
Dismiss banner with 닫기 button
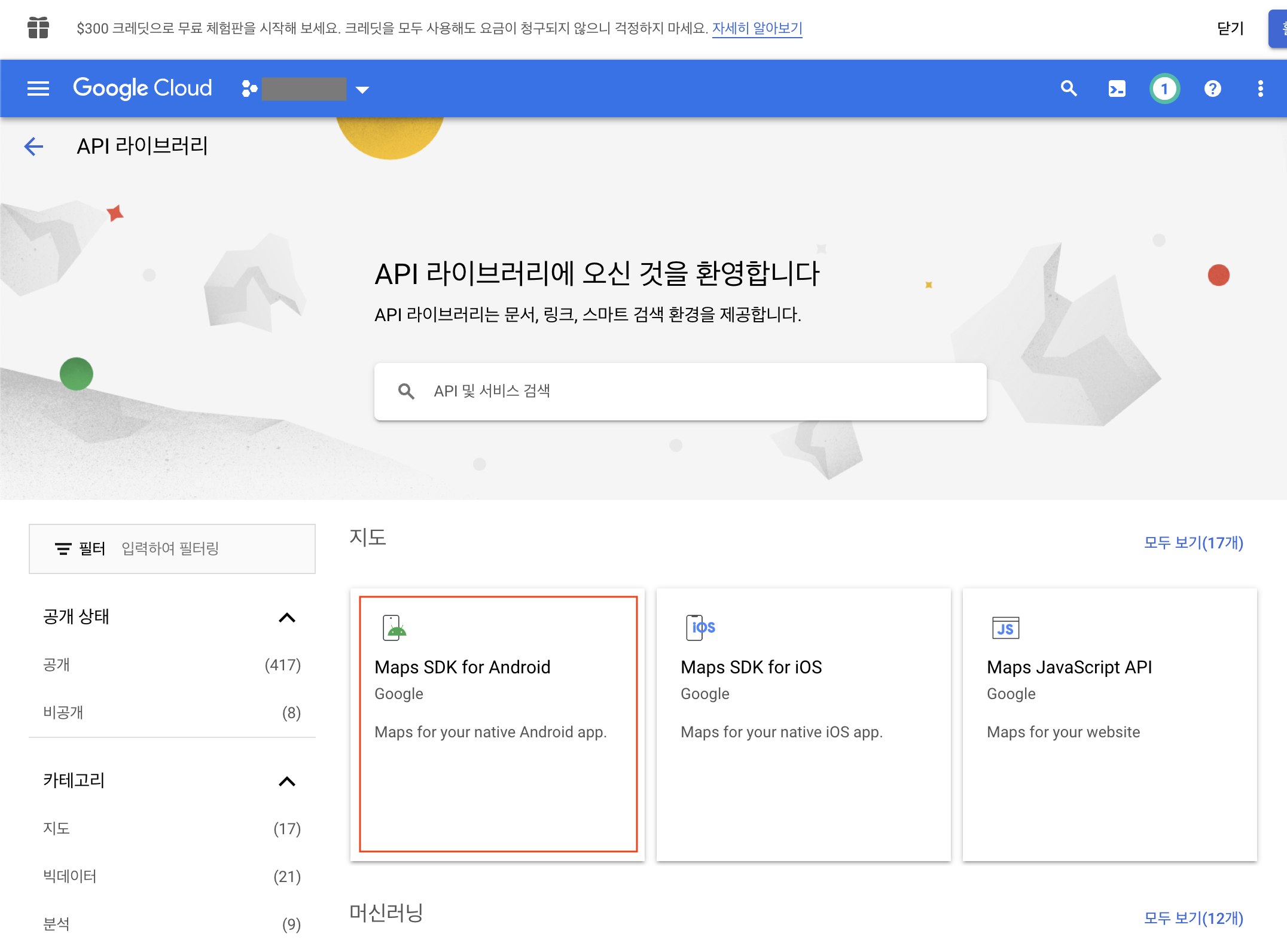pos(1230,28)
